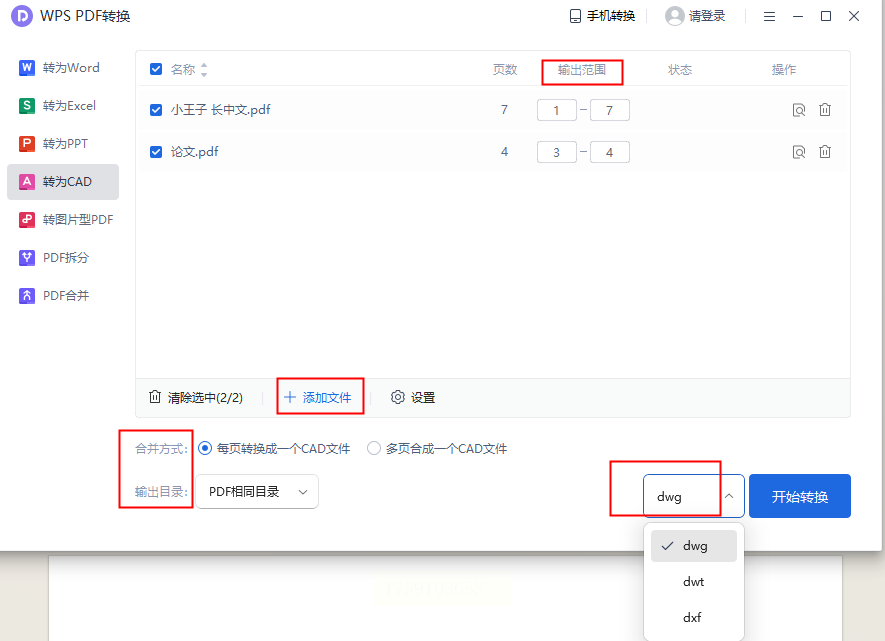Click the trash icon beside 清除选中
This screenshot has height=641, width=885.
(x=155, y=397)
